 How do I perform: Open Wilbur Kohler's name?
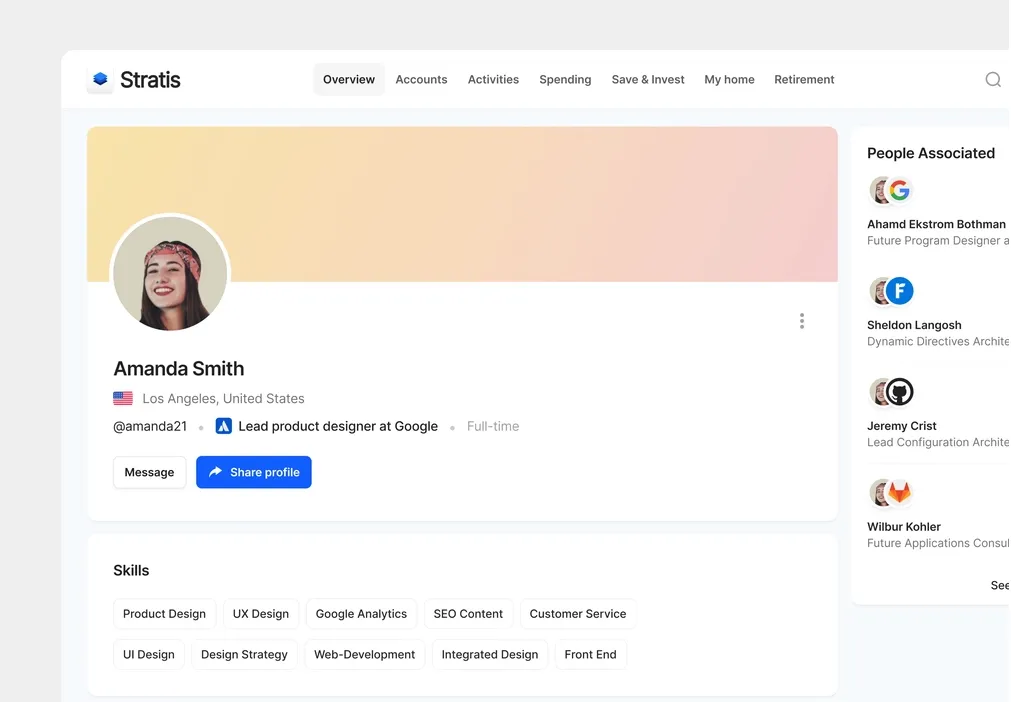pos(903,527)
